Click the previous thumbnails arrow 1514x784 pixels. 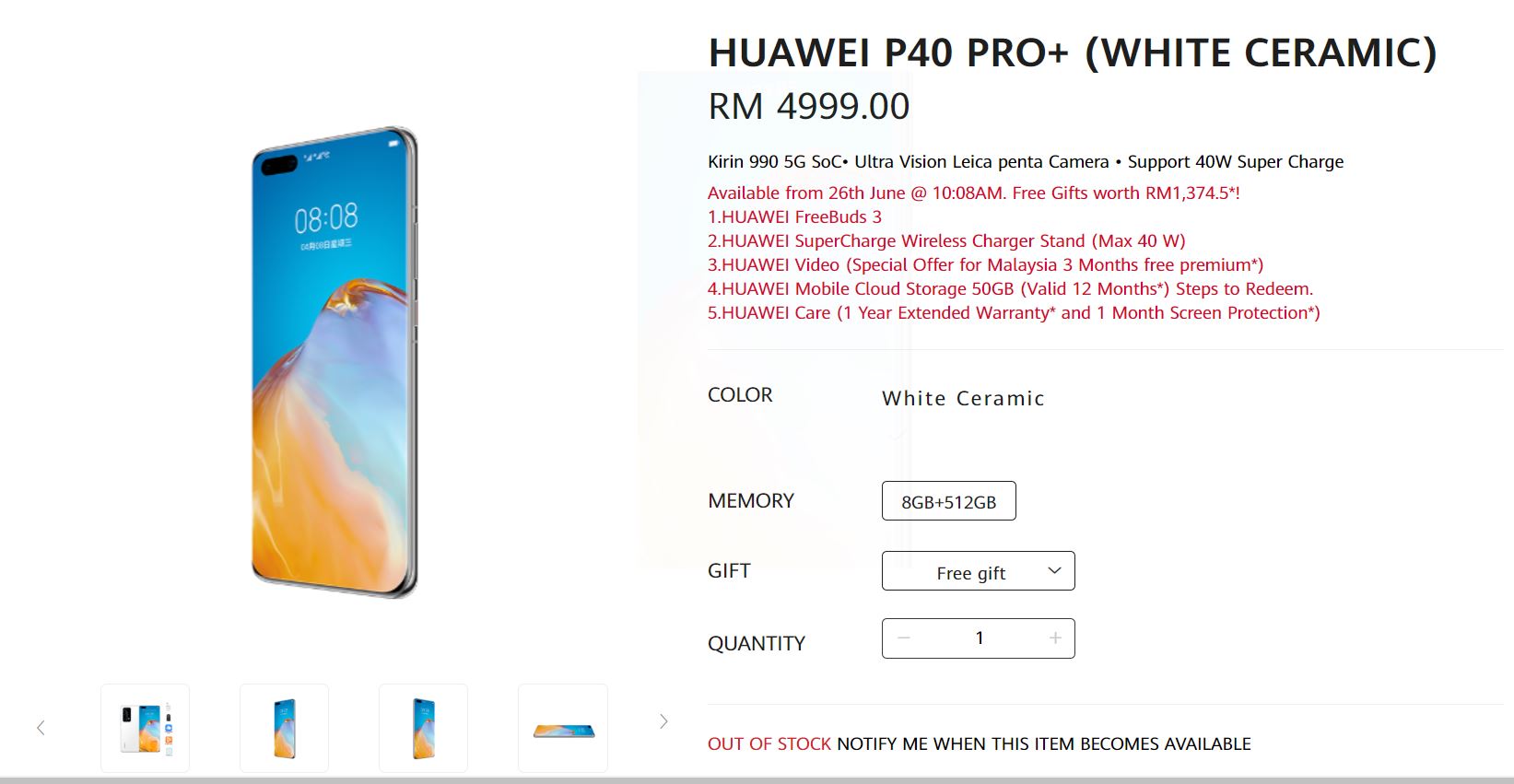41,728
